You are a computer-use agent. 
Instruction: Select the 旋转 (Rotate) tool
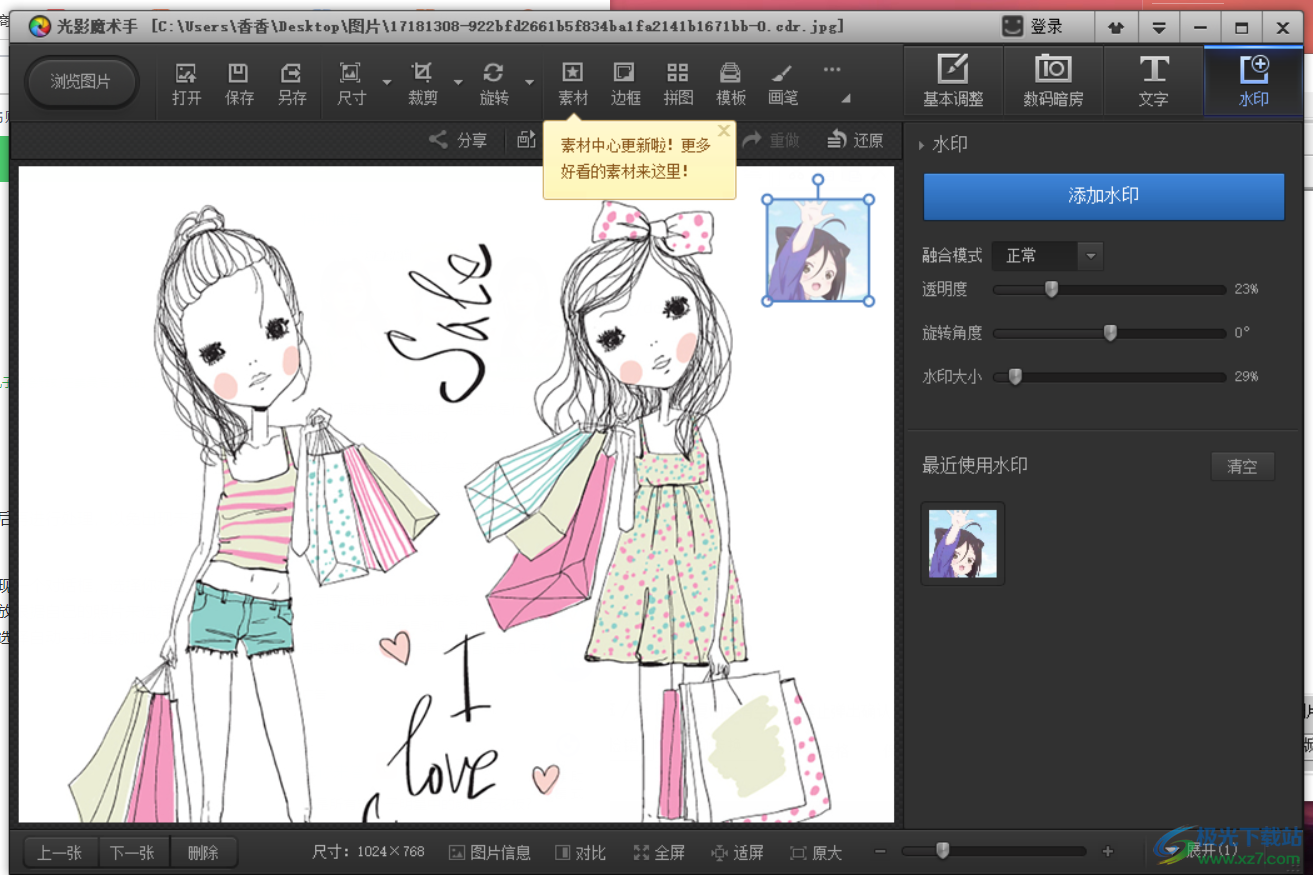click(x=494, y=84)
